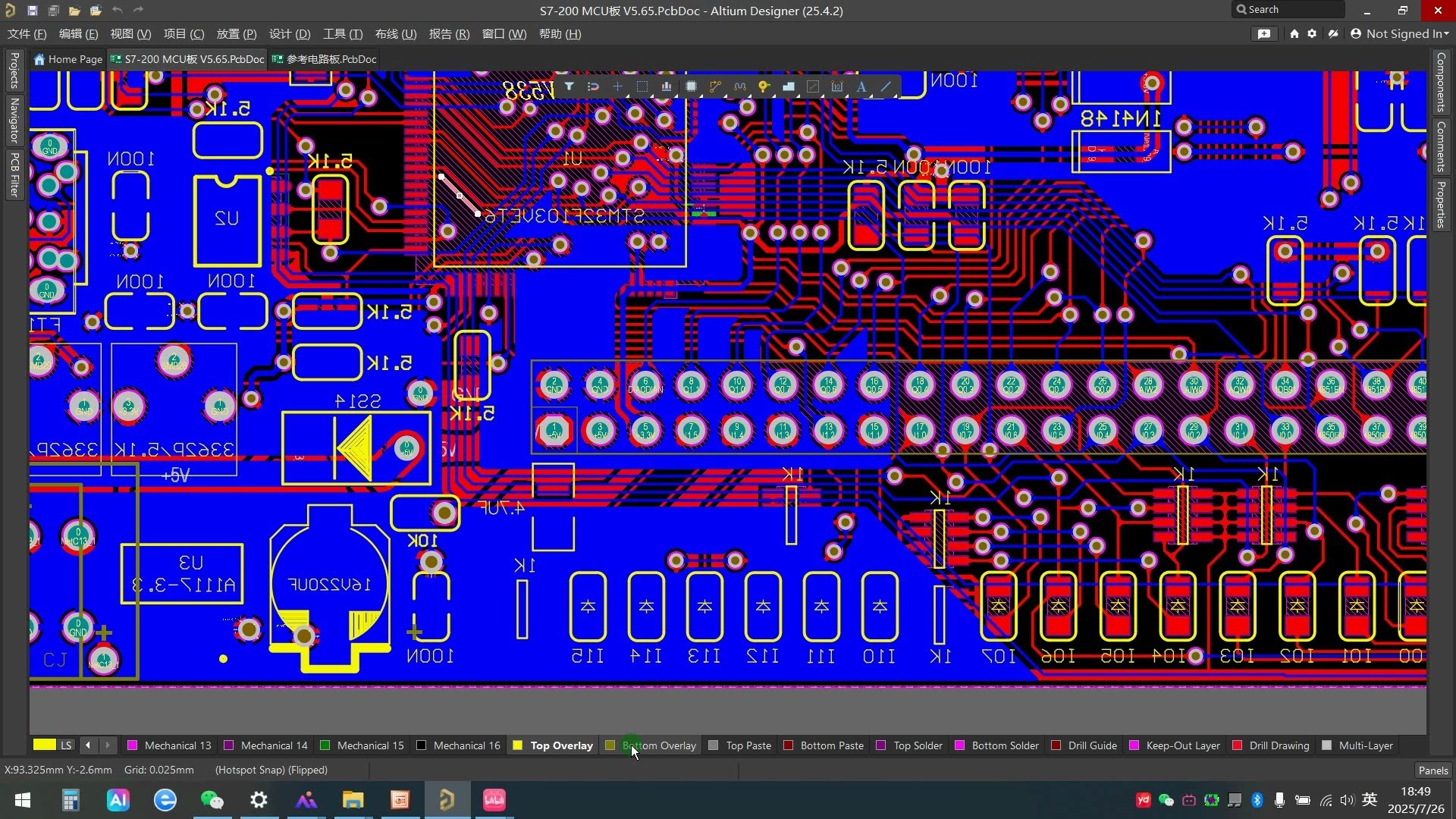Expand the Comments side panel
Image resolution: width=1456 pixels, height=819 pixels.
1441,147
